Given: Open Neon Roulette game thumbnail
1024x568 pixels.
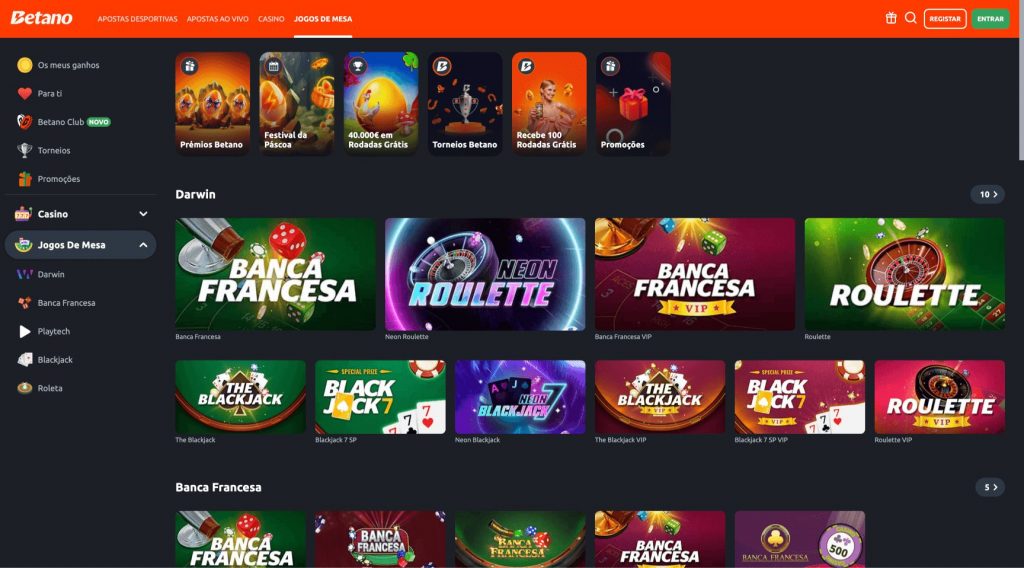Looking at the screenshot, I should (x=485, y=274).
